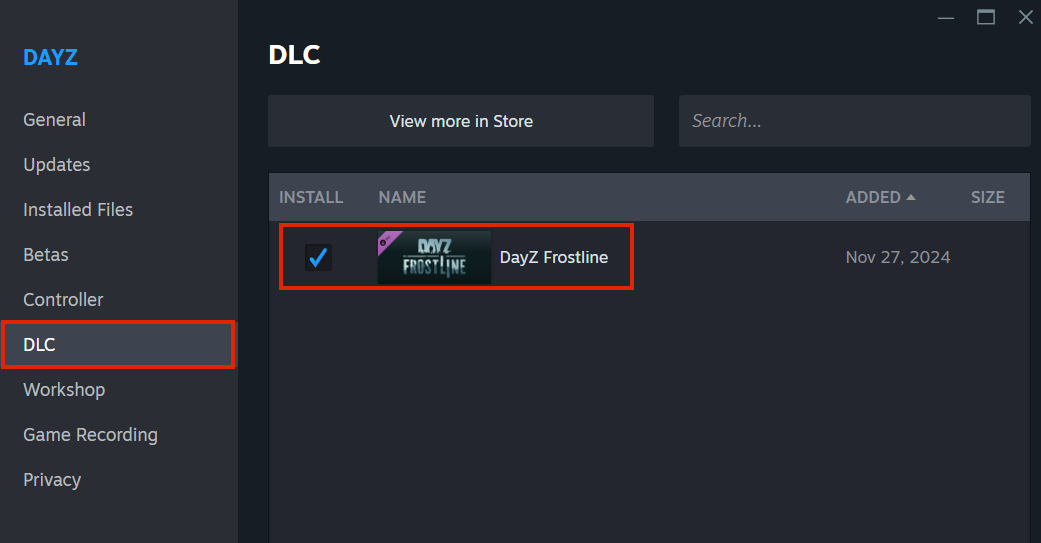Switch to the Updates section
1041x543 pixels.
tap(56, 165)
